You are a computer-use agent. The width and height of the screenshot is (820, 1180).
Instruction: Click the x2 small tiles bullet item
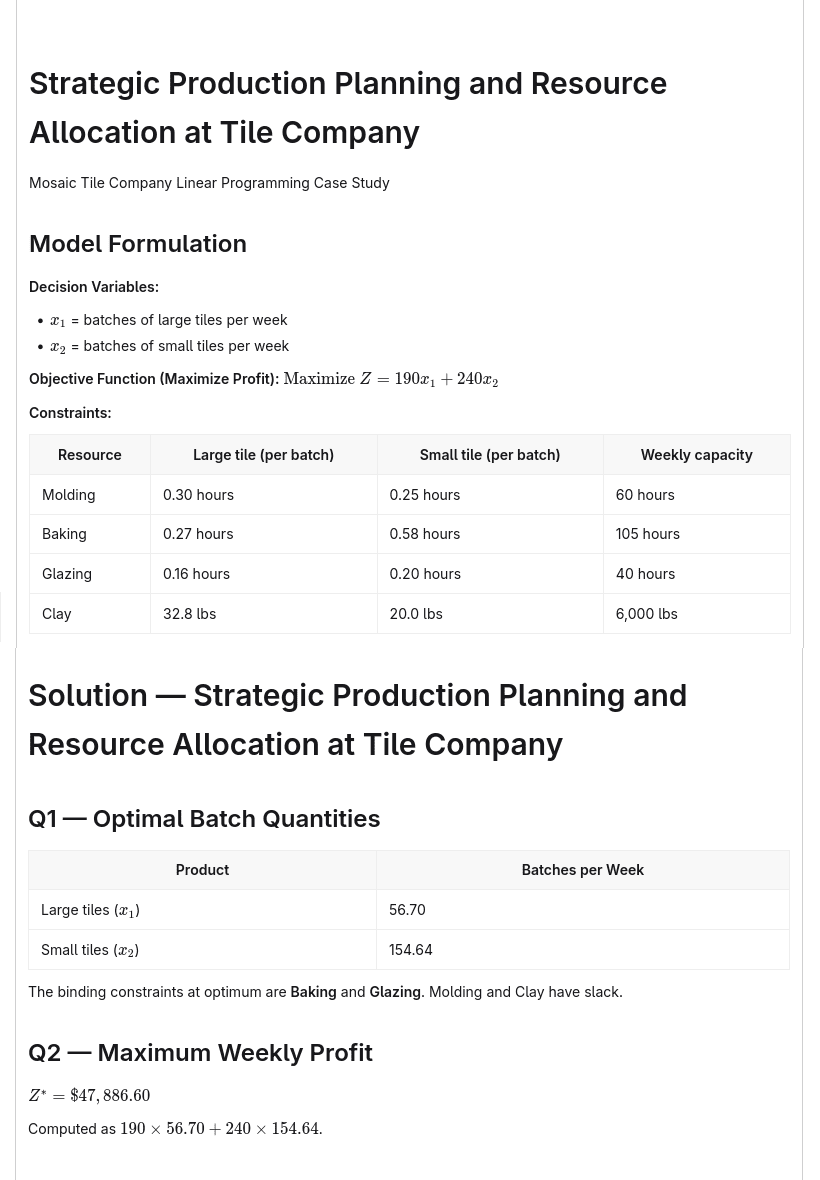tap(169, 346)
